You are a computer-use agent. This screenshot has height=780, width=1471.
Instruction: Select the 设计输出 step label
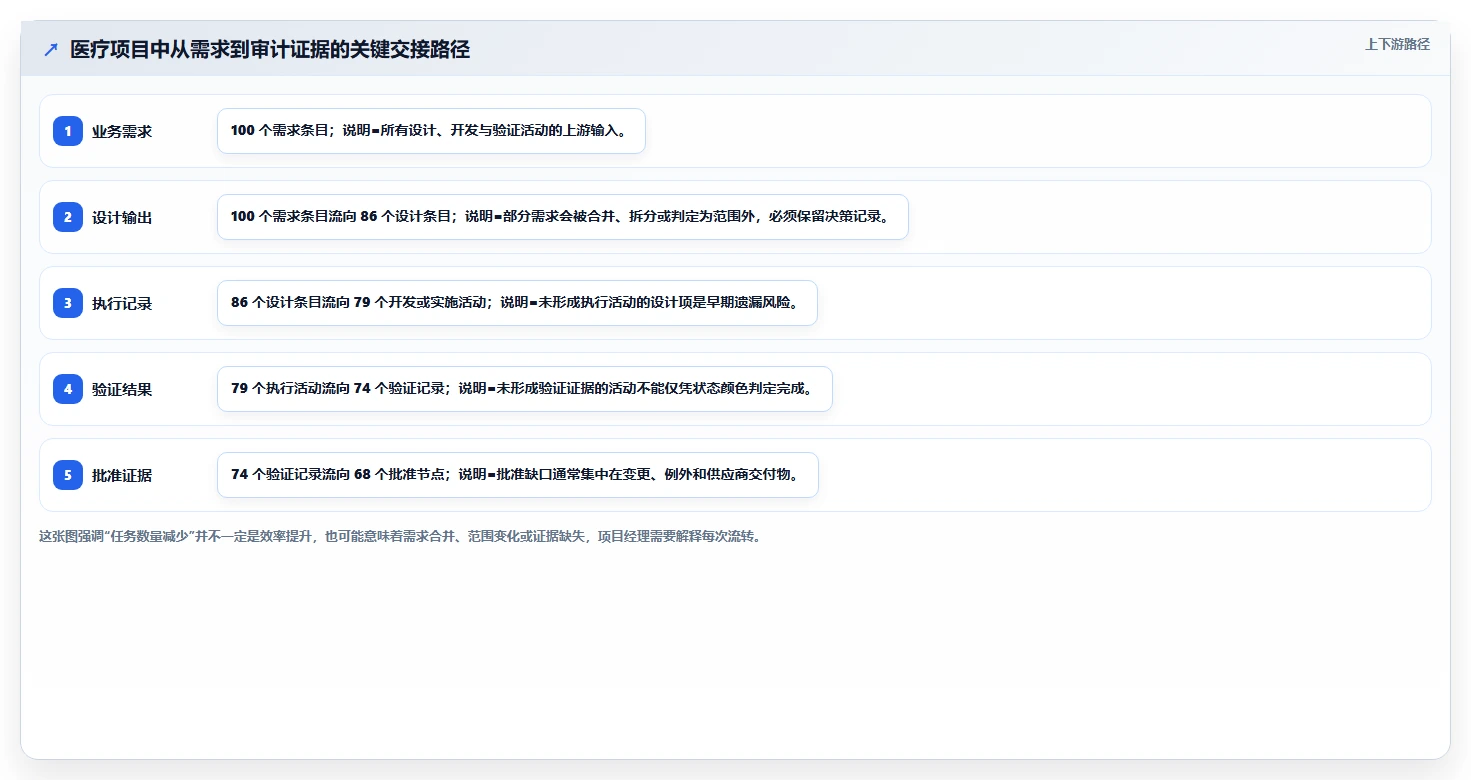point(122,217)
